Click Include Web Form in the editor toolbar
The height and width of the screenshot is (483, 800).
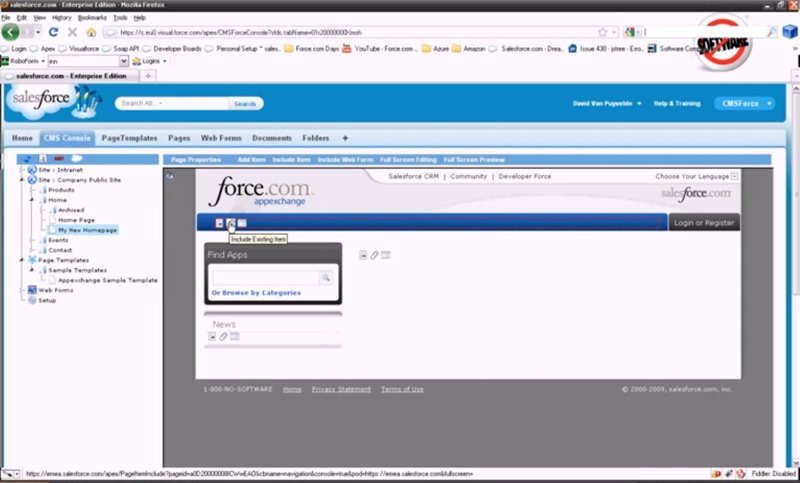point(345,160)
